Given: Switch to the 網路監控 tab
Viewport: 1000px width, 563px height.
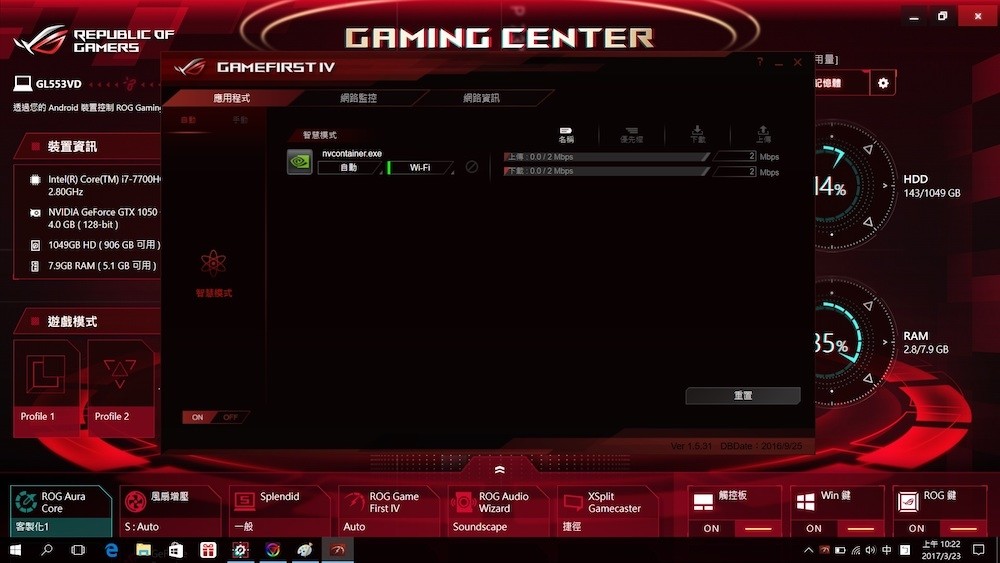Looking at the screenshot, I should point(358,98).
